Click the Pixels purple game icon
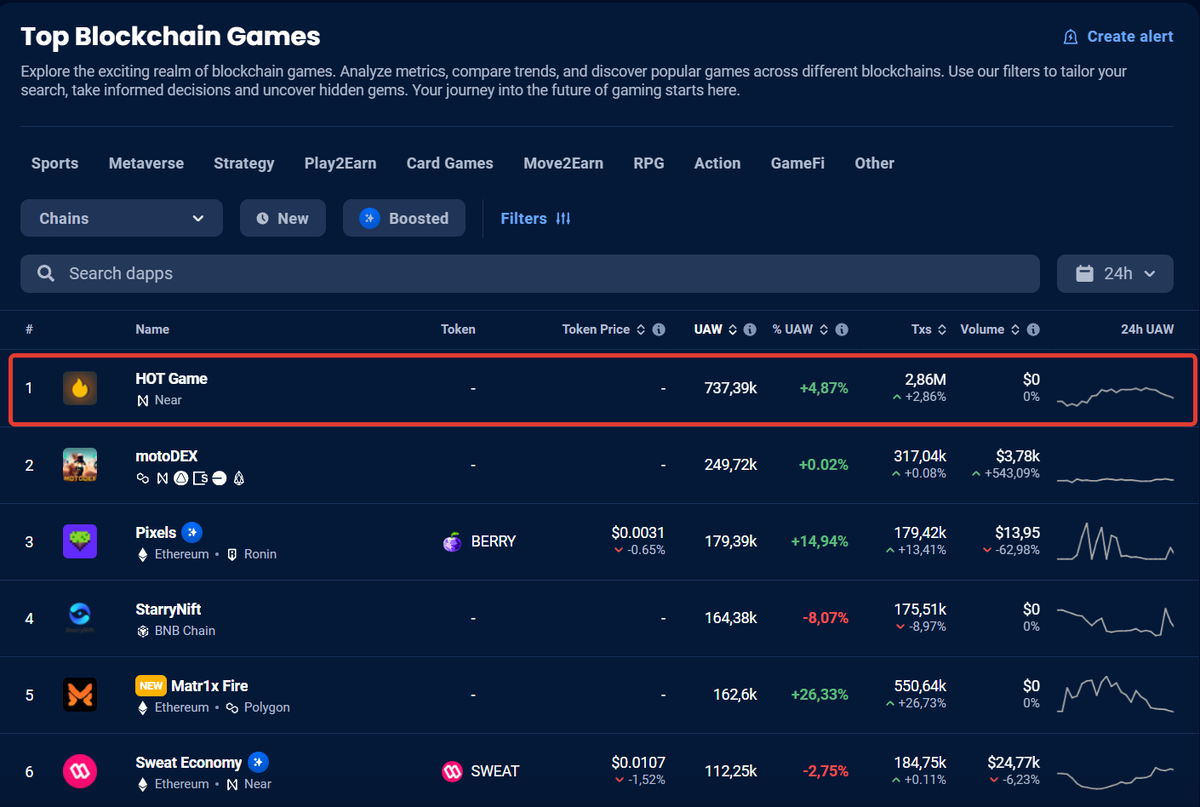 pos(80,541)
